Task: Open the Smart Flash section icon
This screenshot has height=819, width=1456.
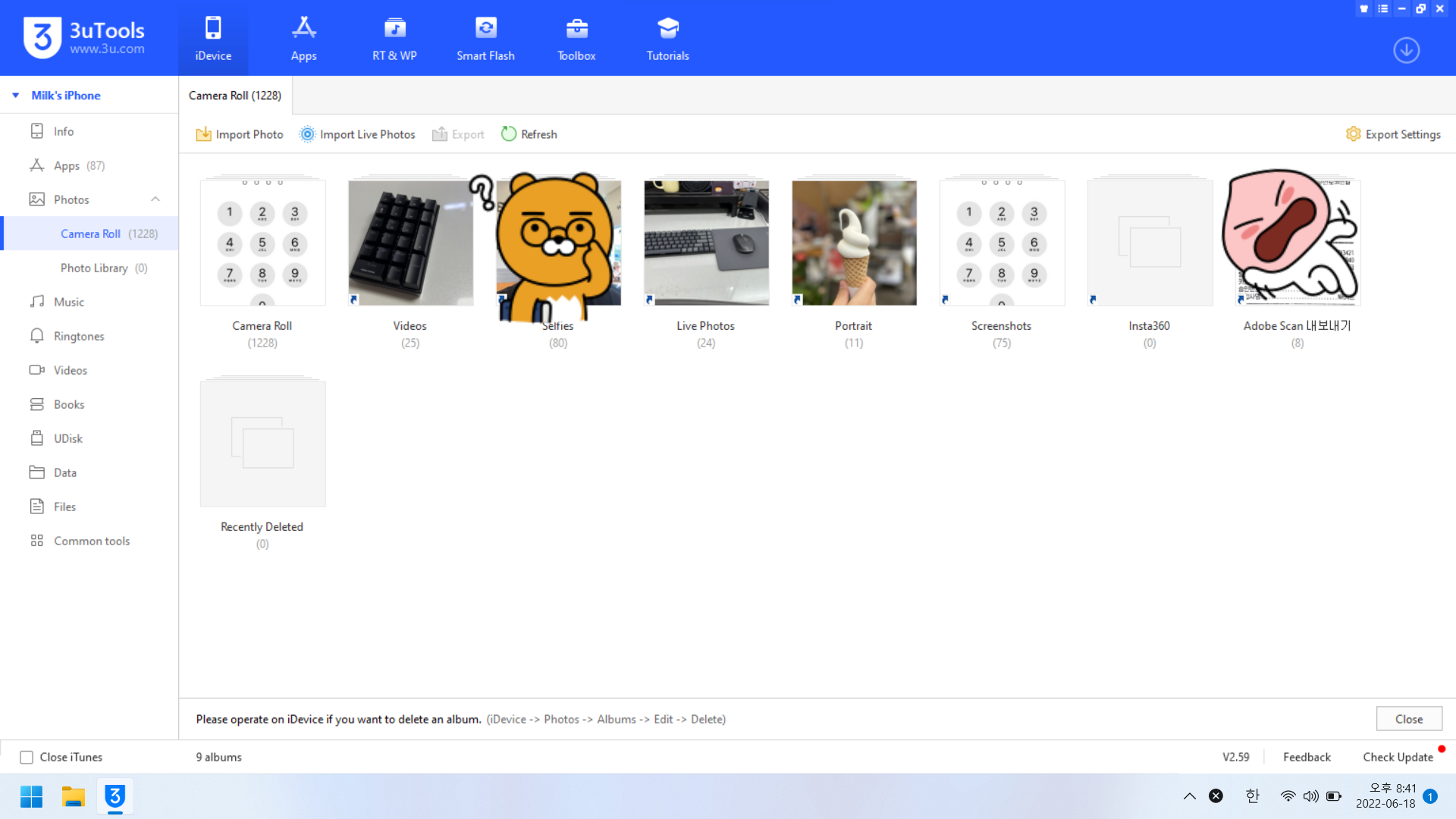Action: (485, 29)
